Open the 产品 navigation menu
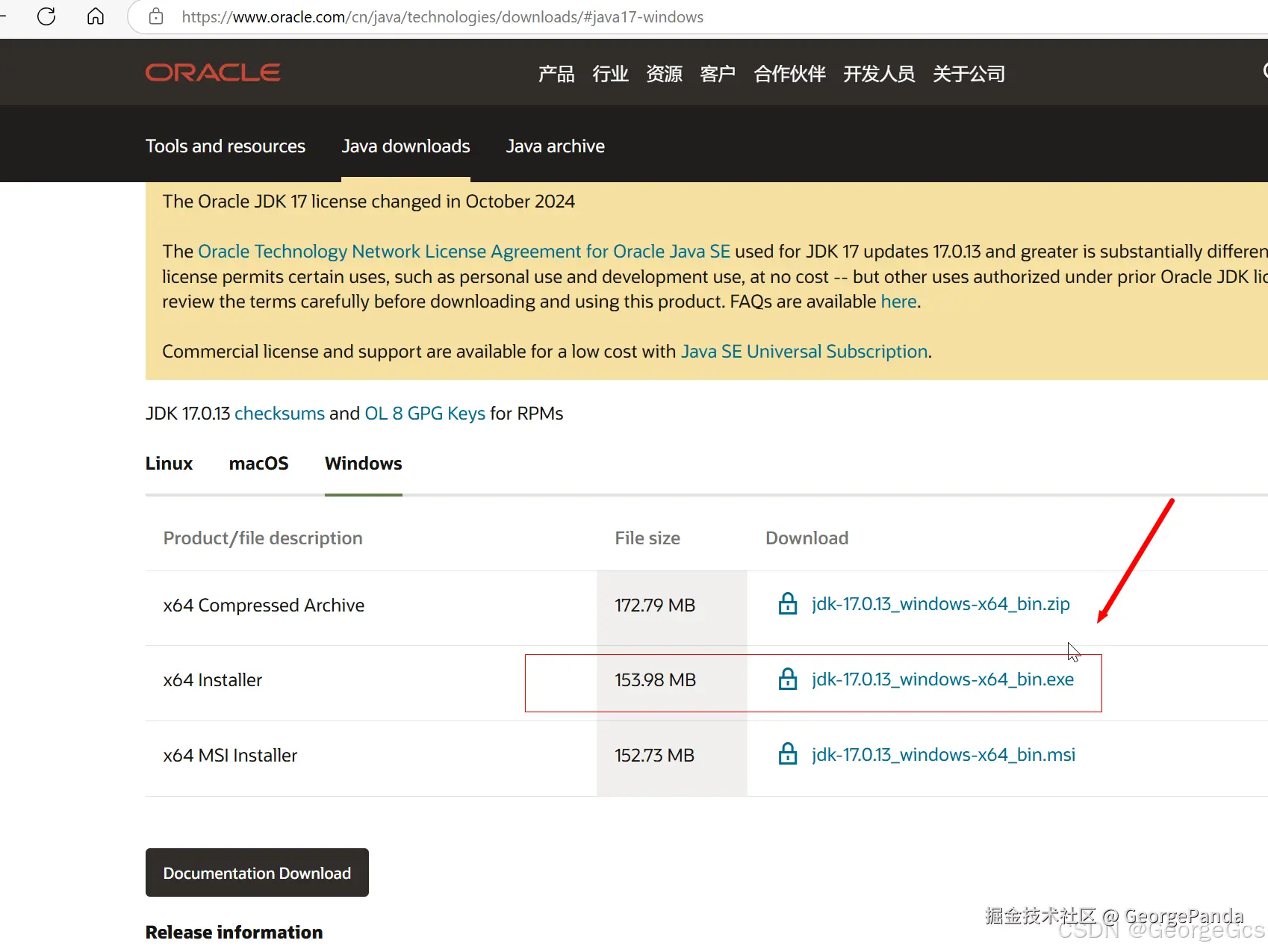Screen dimensions: 1268x952 click(x=556, y=74)
